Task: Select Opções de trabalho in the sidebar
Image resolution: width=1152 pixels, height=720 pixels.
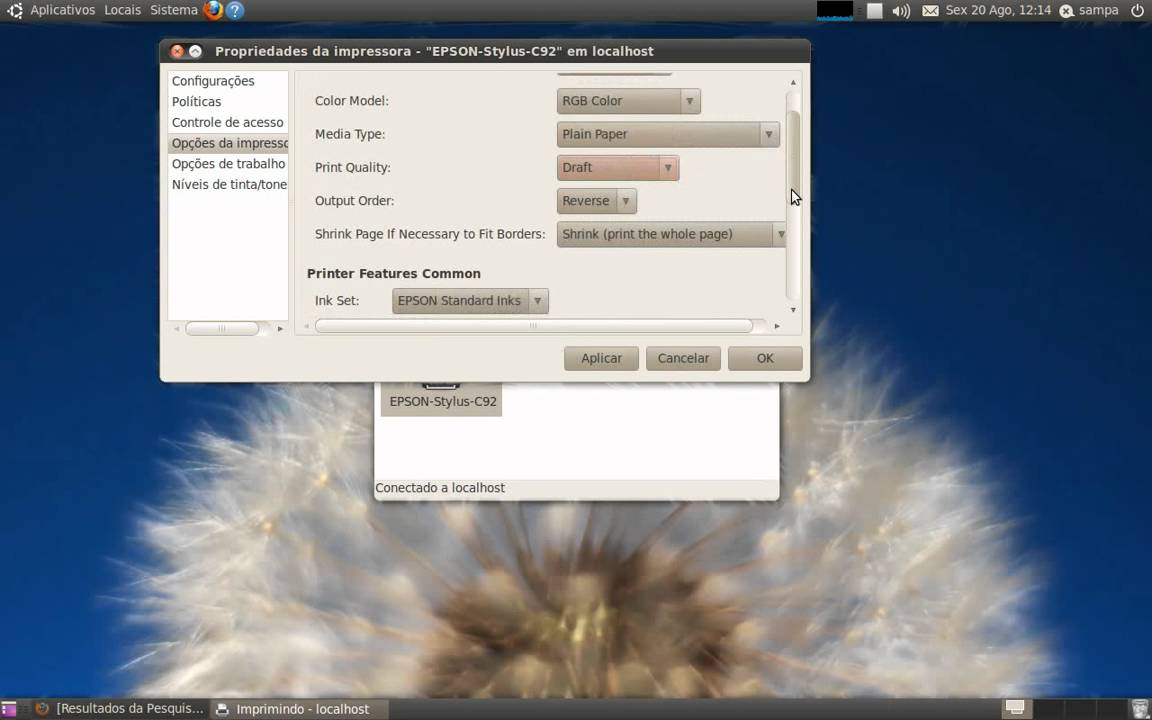Action: pyautogui.click(x=228, y=164)
